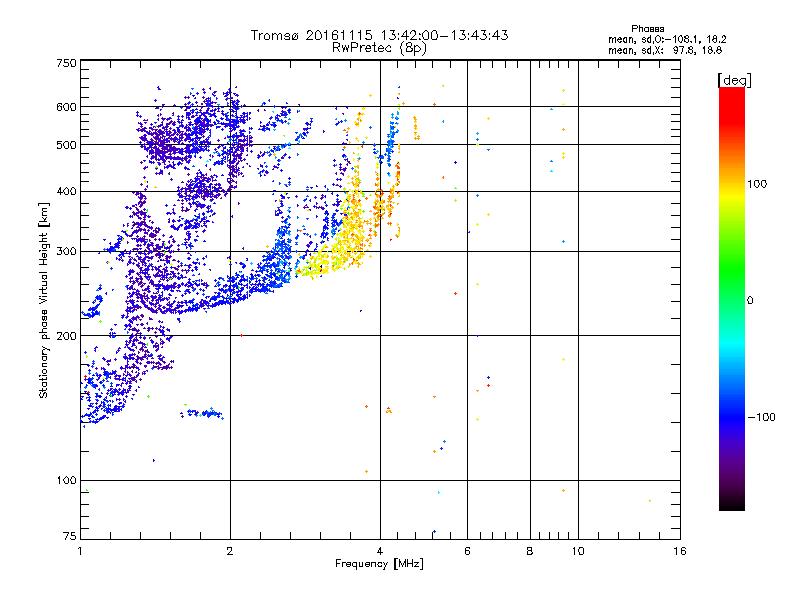Click the y-axis tick label "400"
The height and width of the screenshot is (600, 800).
(66, 192)
